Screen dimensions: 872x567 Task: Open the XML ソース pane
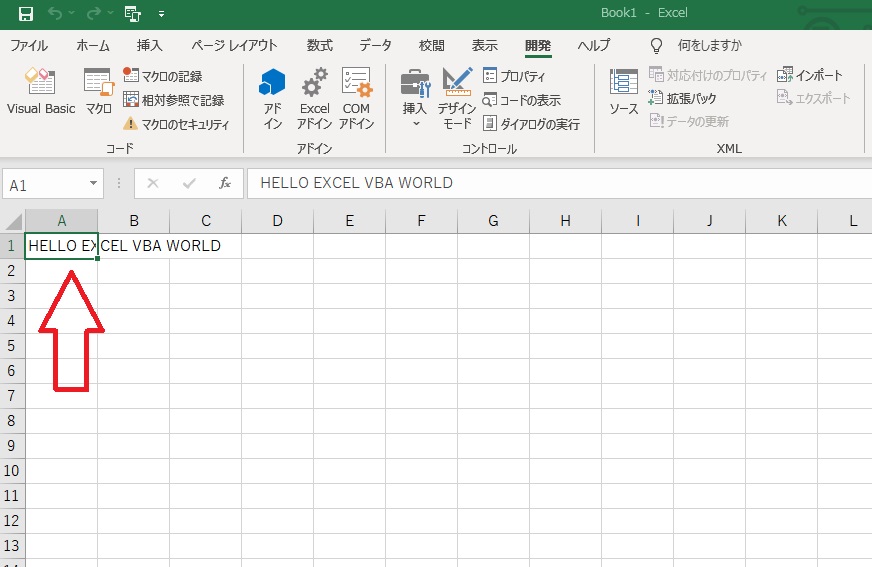coord(623,91)
